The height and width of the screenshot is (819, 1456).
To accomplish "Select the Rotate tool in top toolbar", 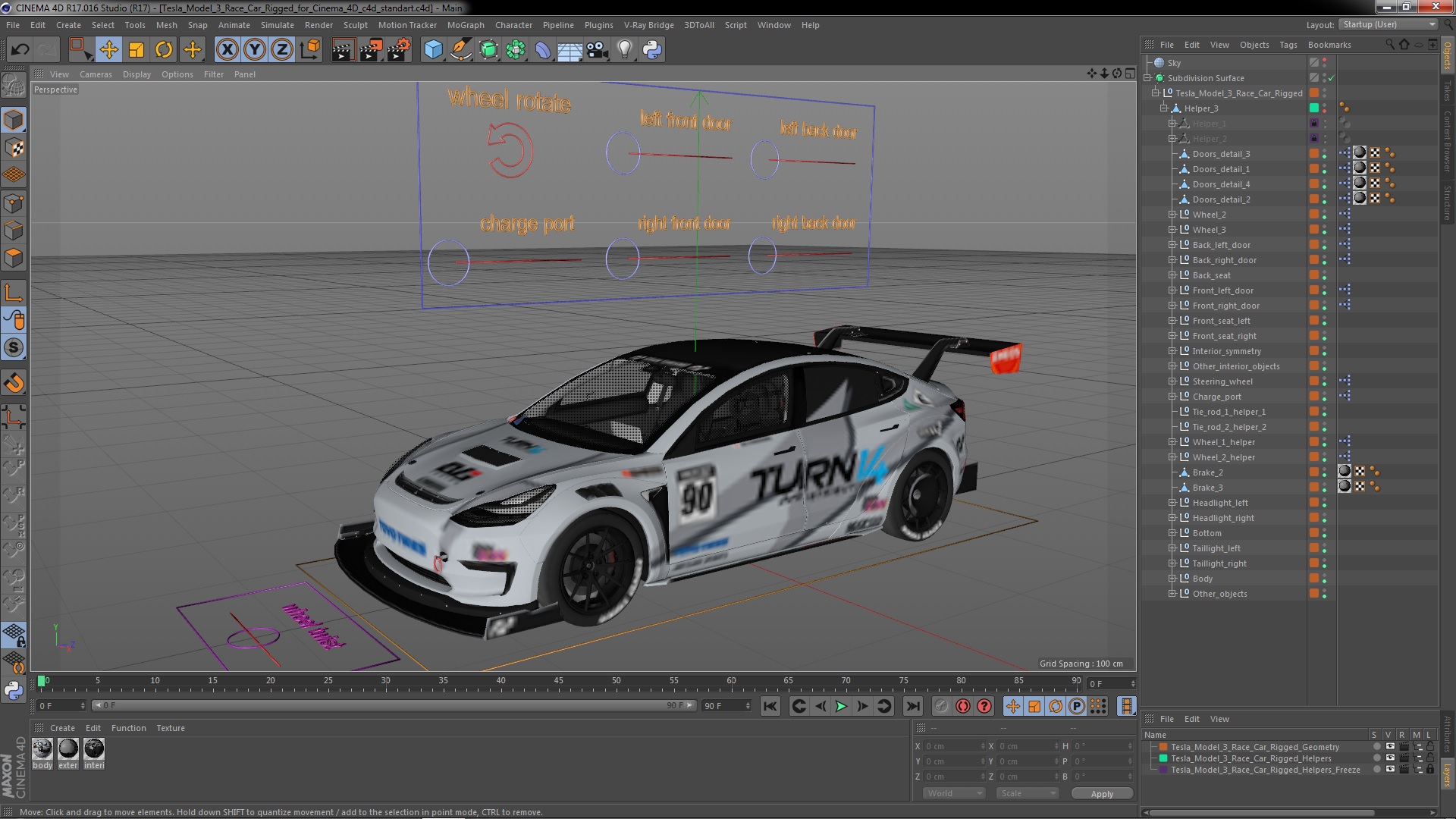I will (164, 50).
